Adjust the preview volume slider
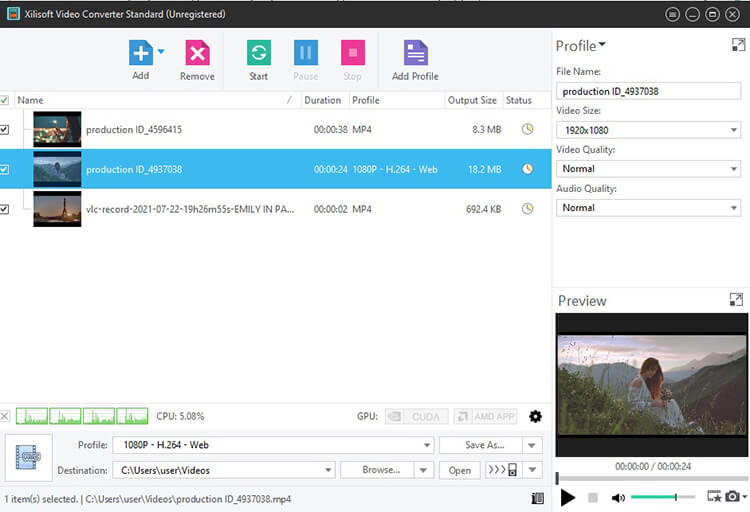Screen dimensions: 750x512 663,498
